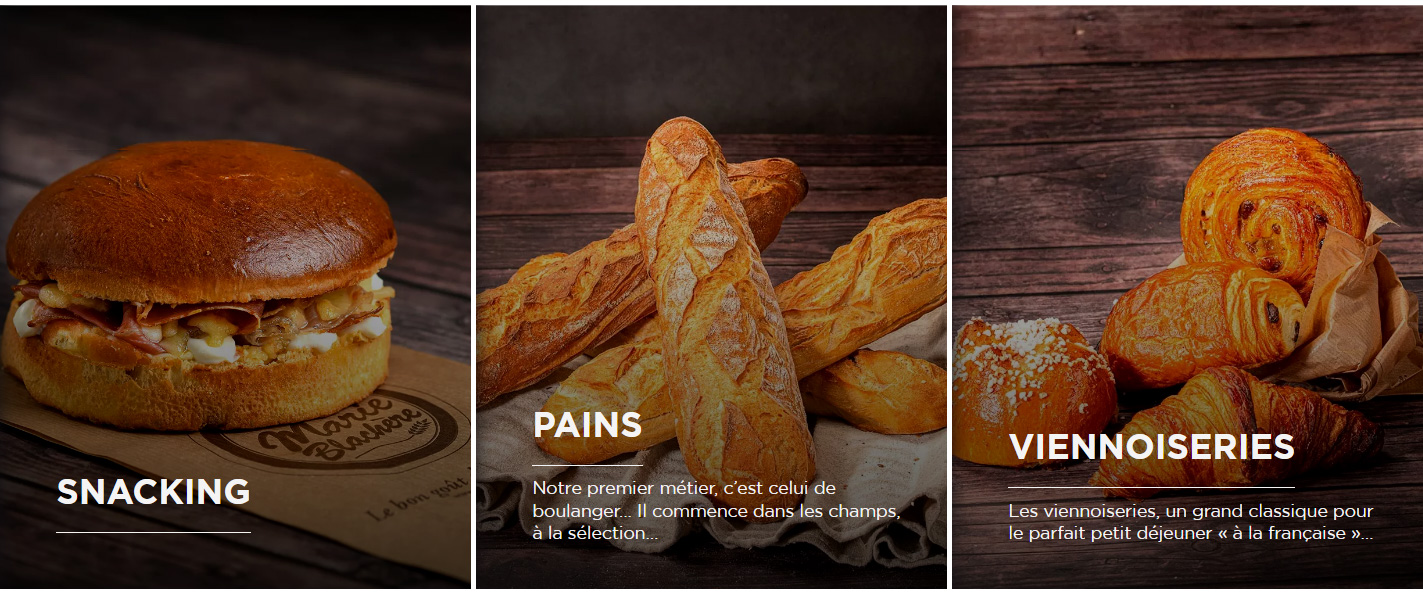Click the divider line under VIENNOISERIES

1151,488
